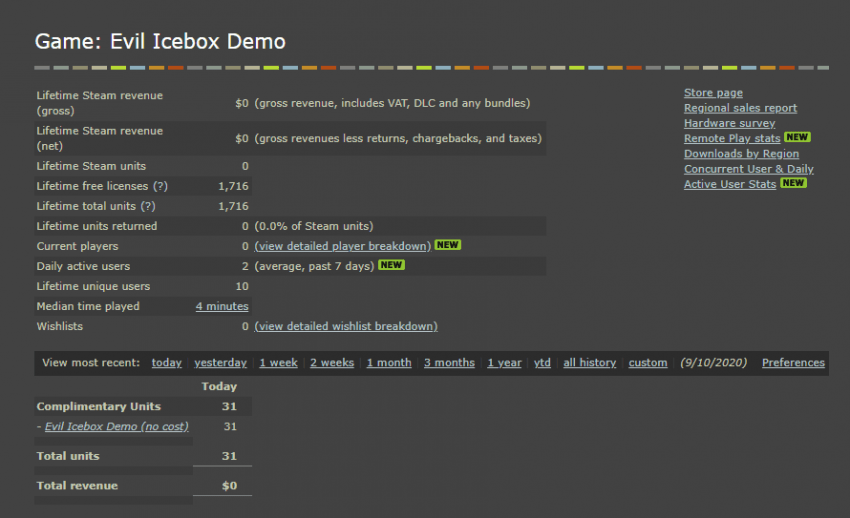Open the Hardware survey link
The width and height of the screenshot is (850, 518).
click(x=729, y=123)
